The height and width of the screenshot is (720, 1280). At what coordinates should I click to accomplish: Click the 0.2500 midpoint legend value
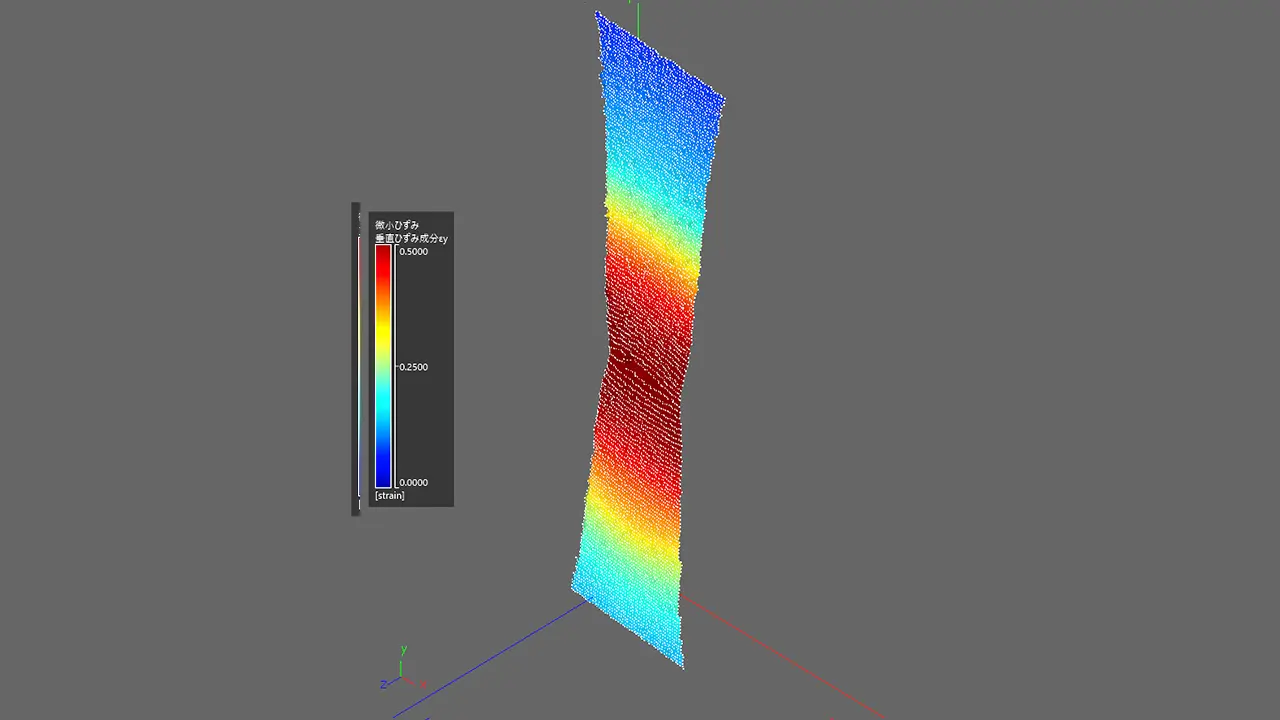tap(413, 367)
